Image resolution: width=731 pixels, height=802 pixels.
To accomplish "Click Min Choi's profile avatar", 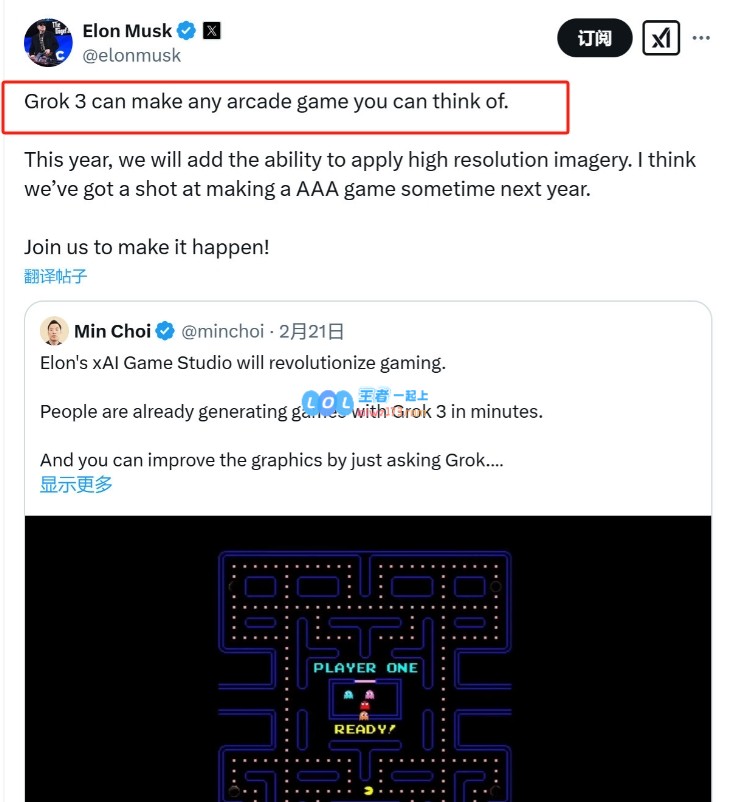I will (x=54, y=331).
